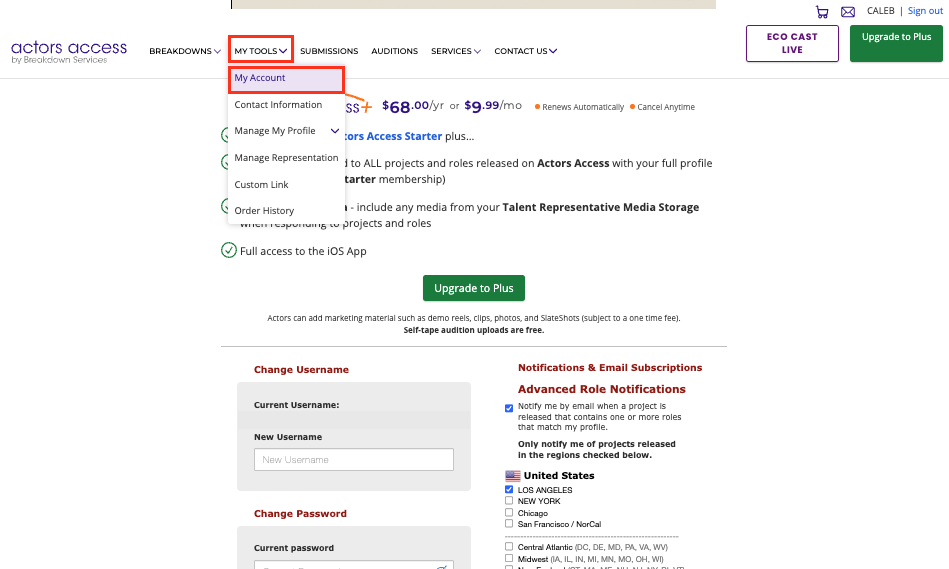Click the ECO CAST LIVE button
Image resolution: width=949 pixels, height=569 pixels.
[792, 44]
